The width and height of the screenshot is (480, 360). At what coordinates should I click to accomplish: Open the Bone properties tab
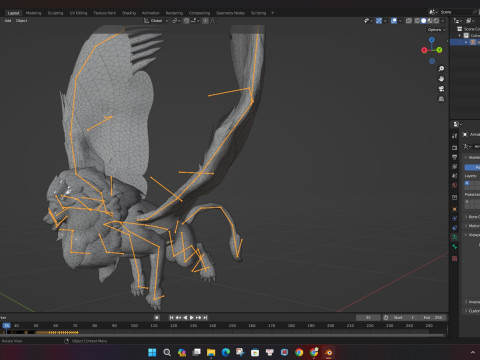coord(455,247)
